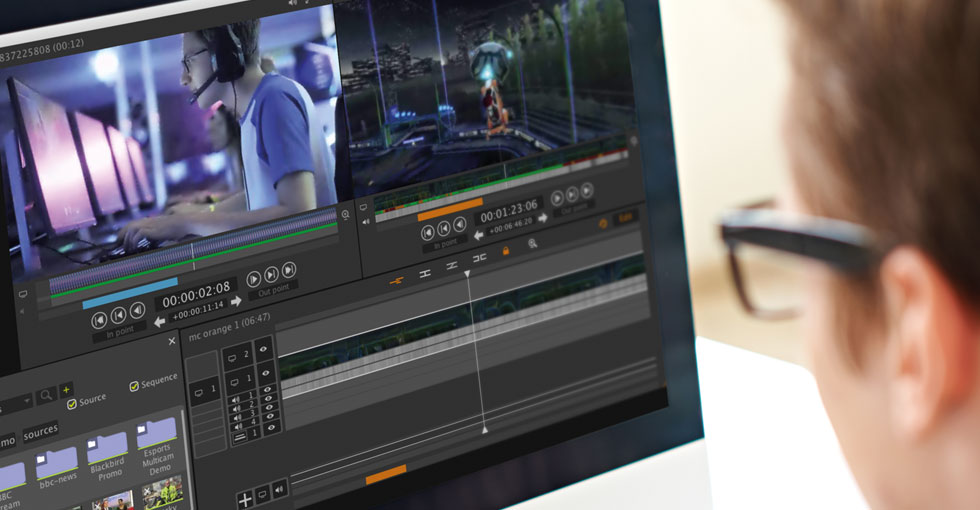980x510 pixels.
Task: Set the source viewer Out point
Action: (x=273, y=291)
